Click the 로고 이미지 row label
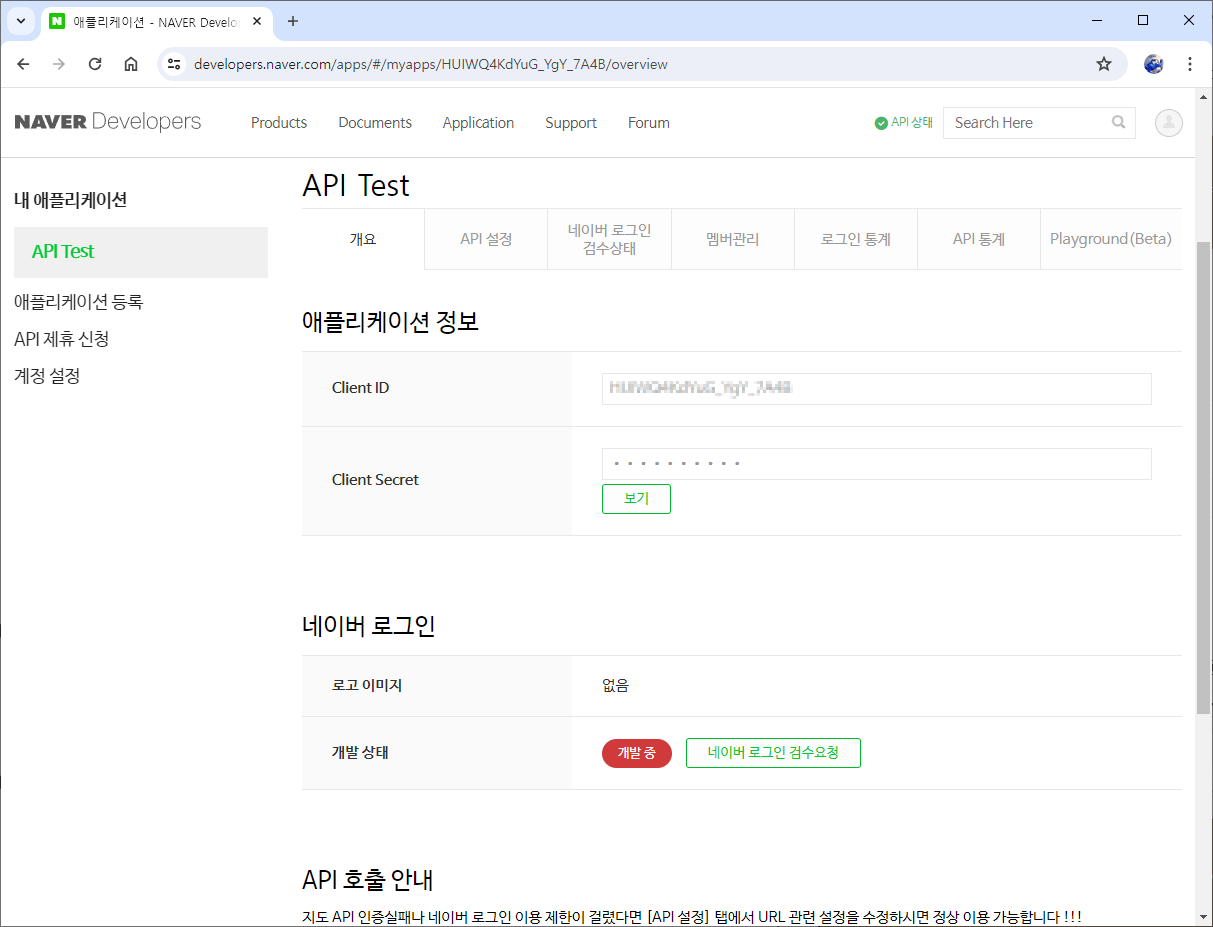 (x=367, y=686)
